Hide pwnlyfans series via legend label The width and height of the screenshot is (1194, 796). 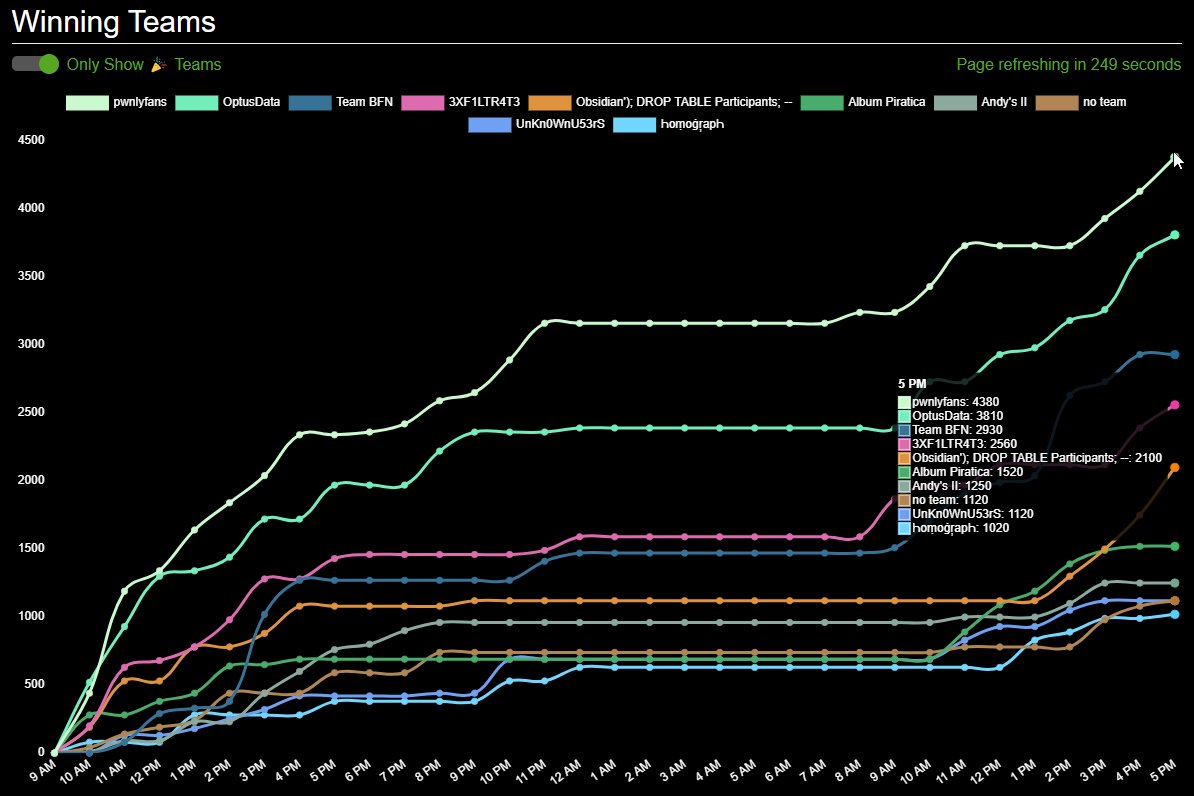140,102
